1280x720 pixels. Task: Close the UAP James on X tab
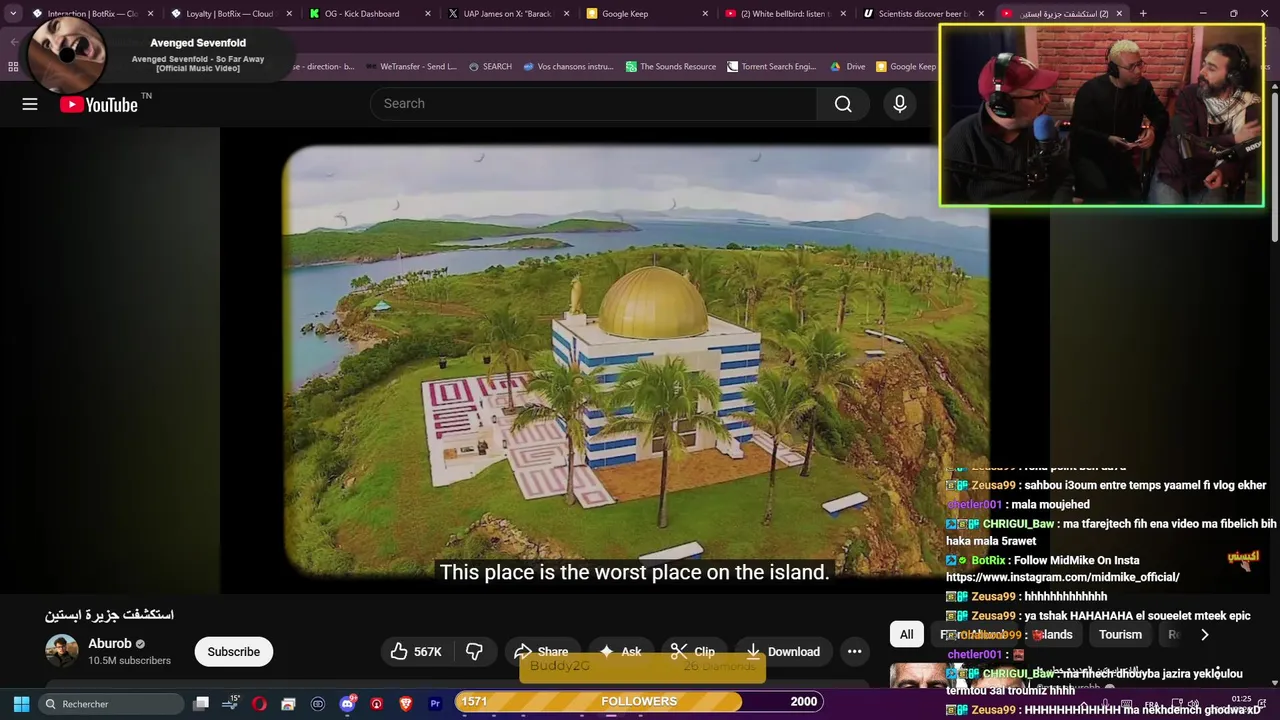point(566,14)
